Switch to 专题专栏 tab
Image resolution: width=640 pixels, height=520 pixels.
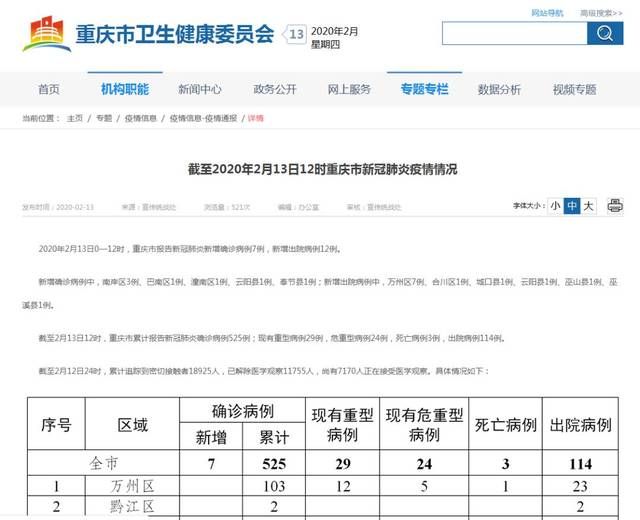coord(425,89)
